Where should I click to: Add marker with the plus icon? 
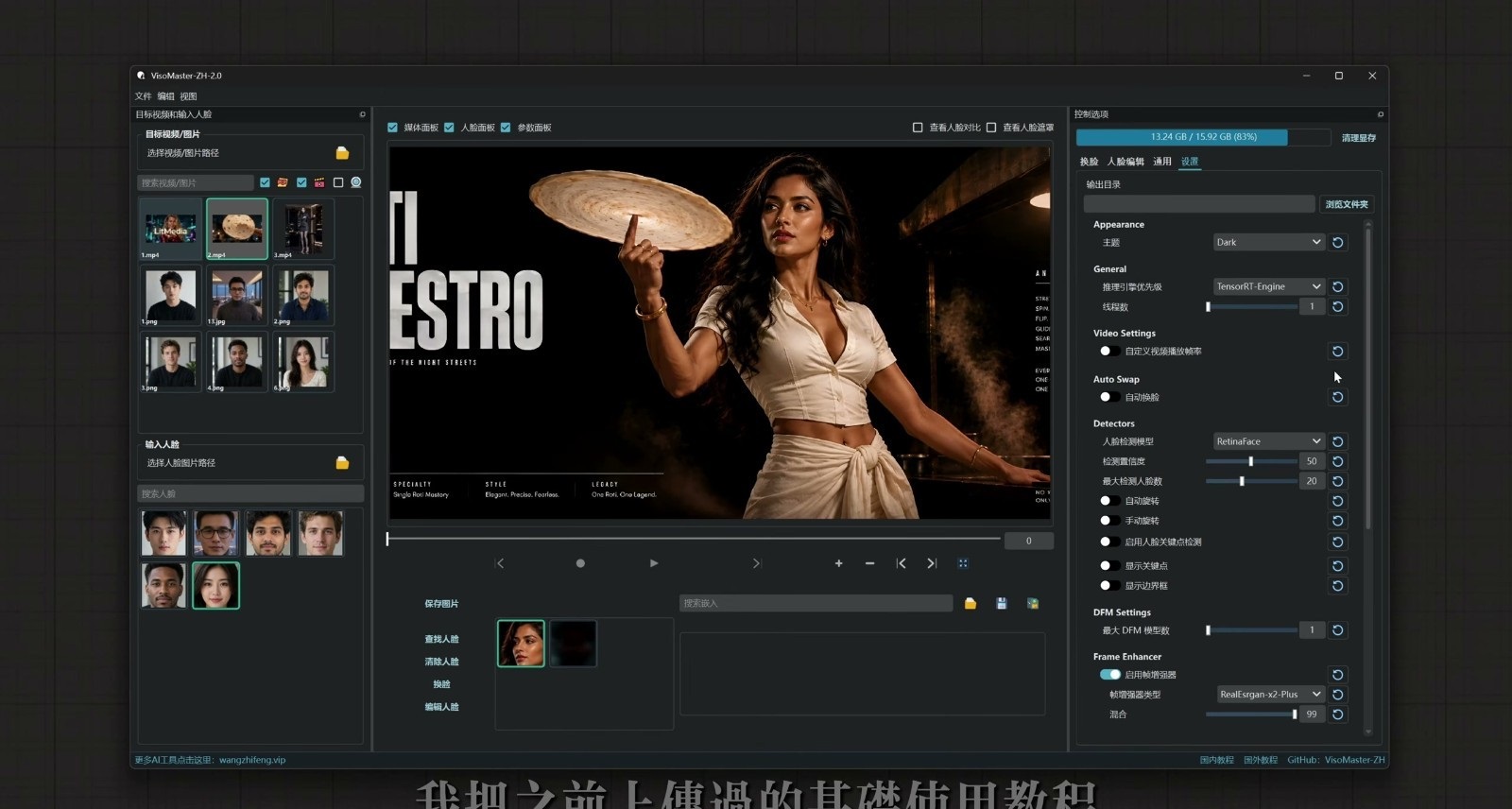pyautogui.click(x=838, y=563)
